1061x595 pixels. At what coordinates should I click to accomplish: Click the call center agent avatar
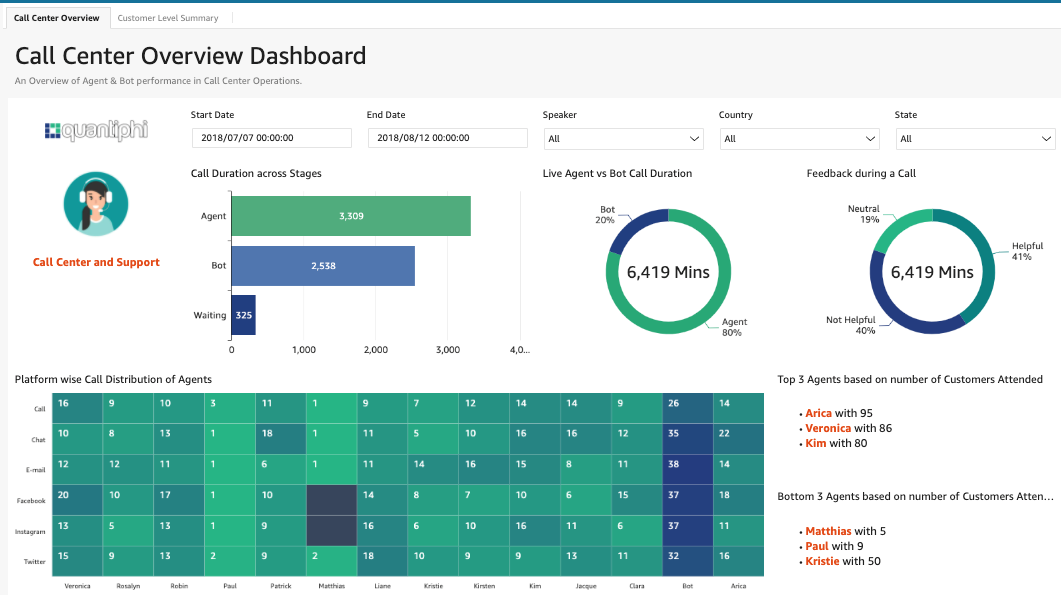point(96,204)
